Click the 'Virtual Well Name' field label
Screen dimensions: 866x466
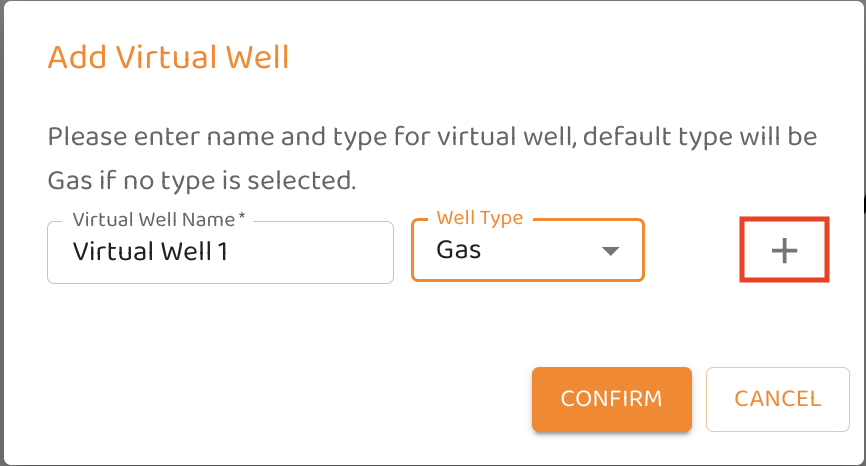click(153, 219)
